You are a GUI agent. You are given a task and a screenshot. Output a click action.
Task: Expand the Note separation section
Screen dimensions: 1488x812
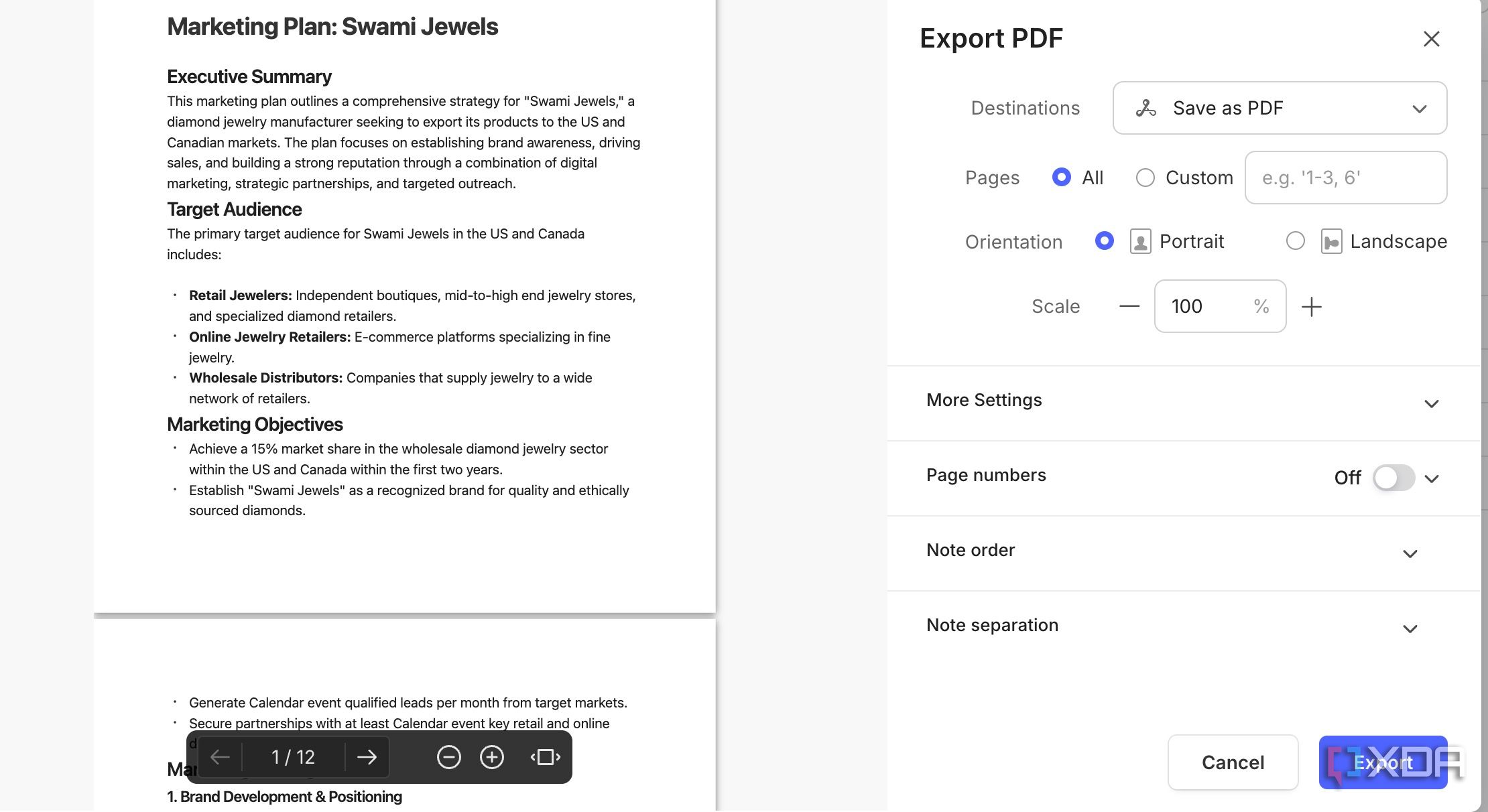point(1184,628)
